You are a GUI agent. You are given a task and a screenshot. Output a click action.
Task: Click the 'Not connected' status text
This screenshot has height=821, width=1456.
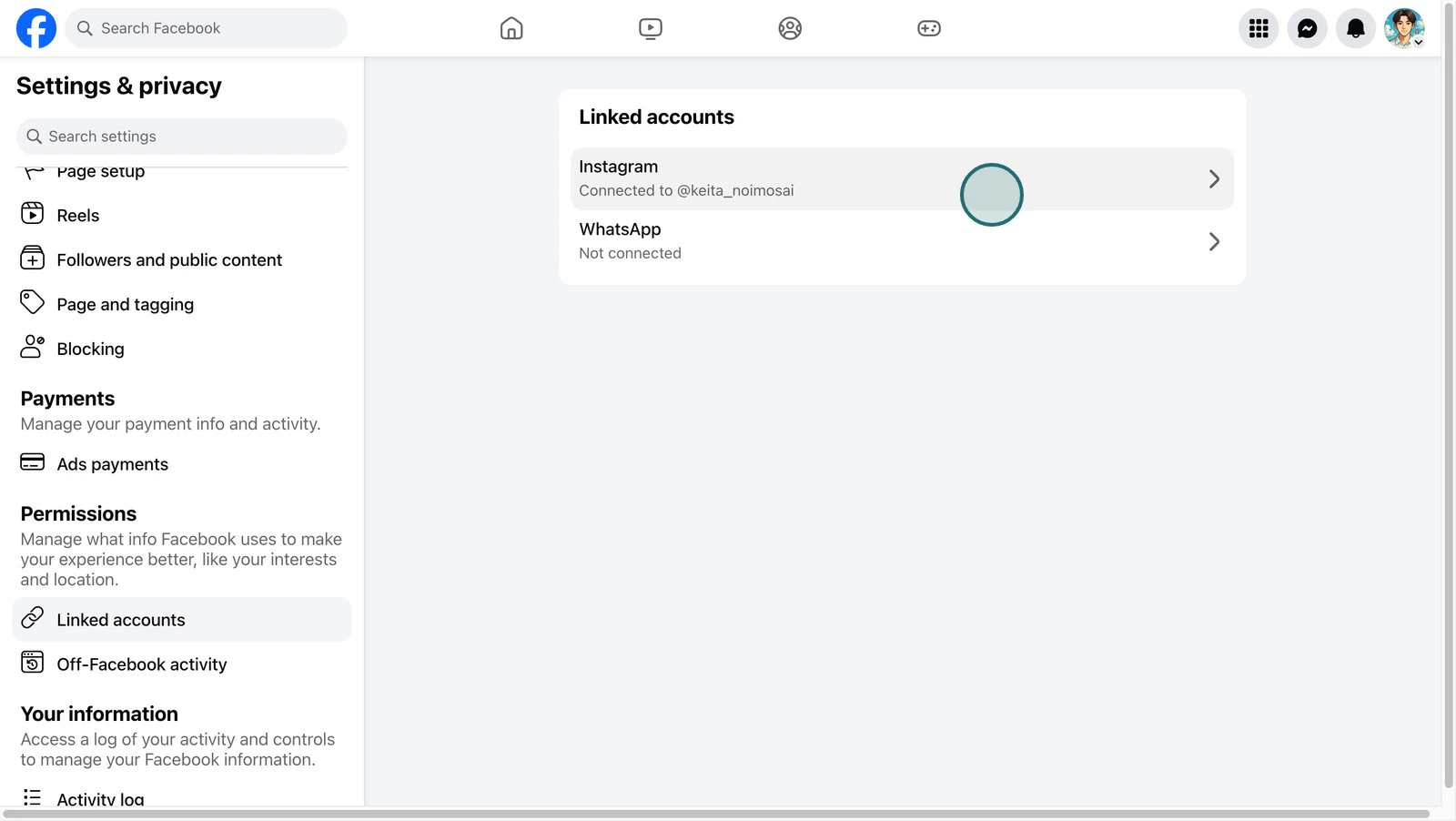pos(630,254)
